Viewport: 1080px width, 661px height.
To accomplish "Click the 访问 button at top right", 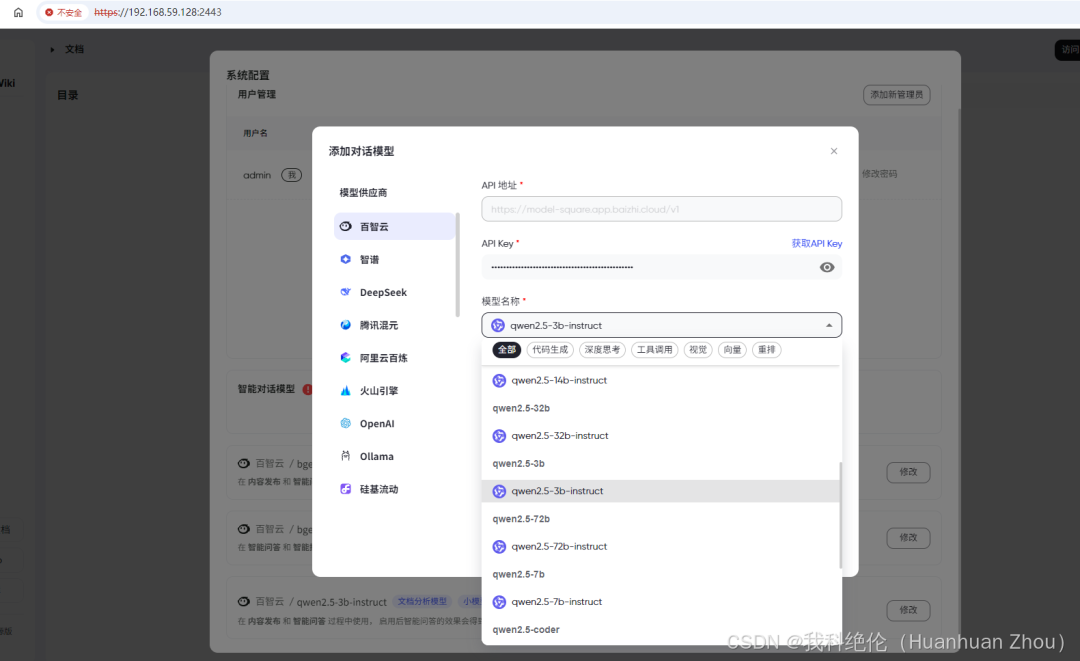I will point(1068,50).
